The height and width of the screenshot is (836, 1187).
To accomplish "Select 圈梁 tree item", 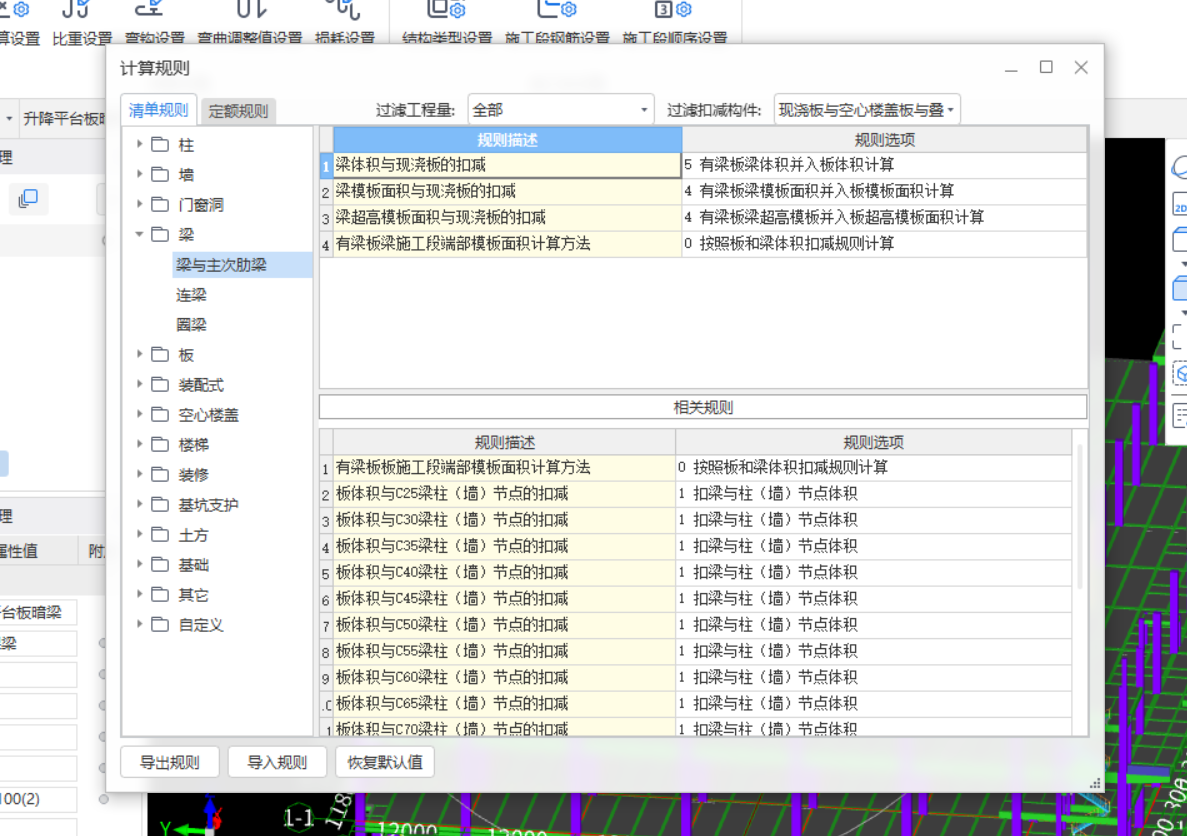I will [x=191, y=325].
